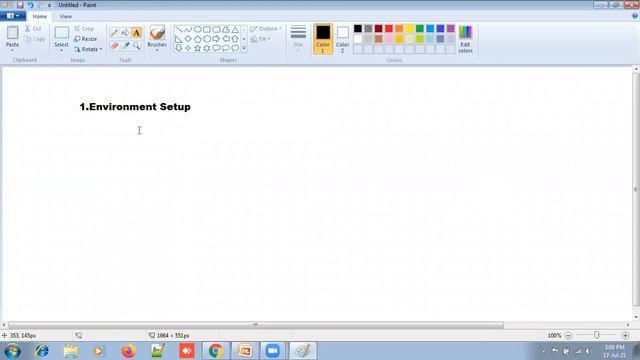The width and height of the screenshot is (640, 360).
Task: Select the Pencil tool
Action: point(114,33)
